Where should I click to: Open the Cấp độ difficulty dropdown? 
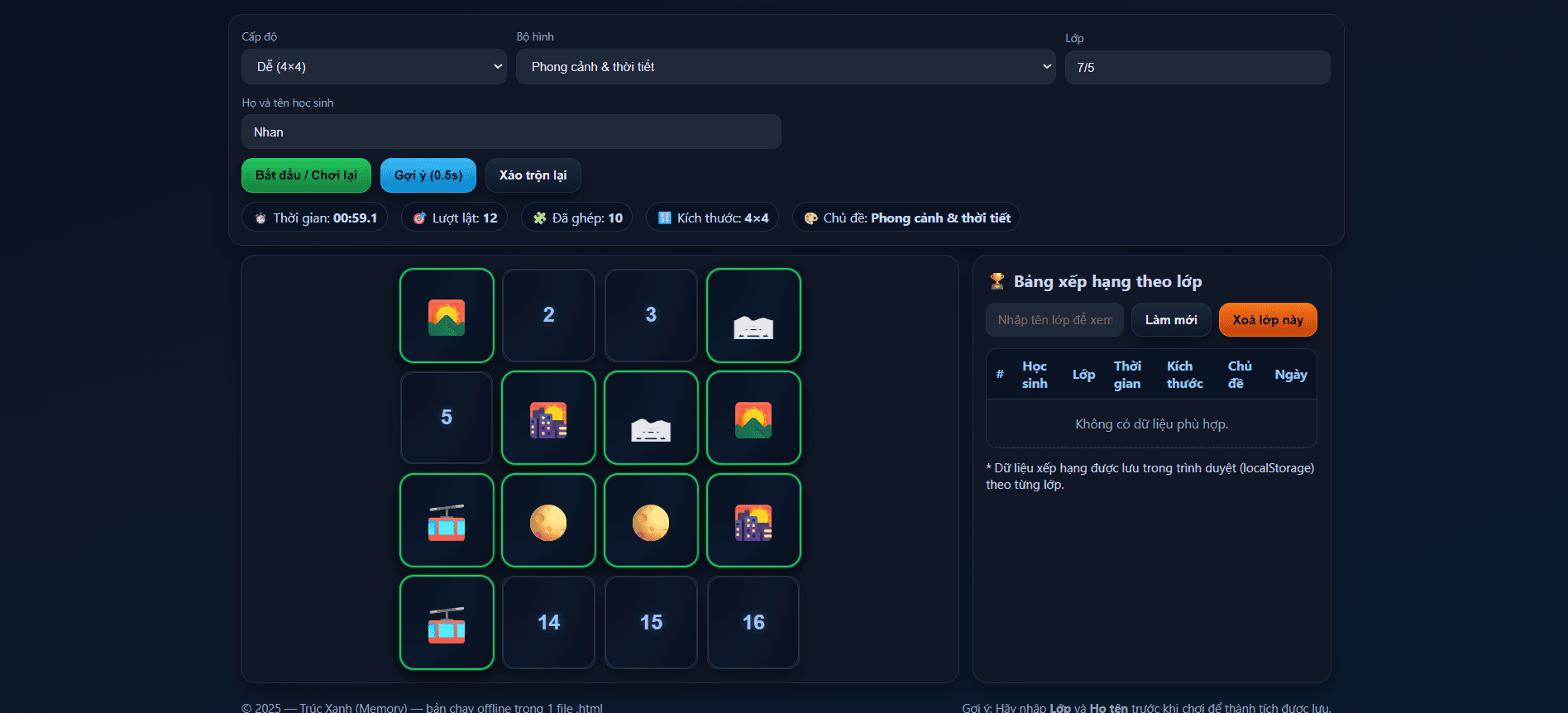coord(374,66)
